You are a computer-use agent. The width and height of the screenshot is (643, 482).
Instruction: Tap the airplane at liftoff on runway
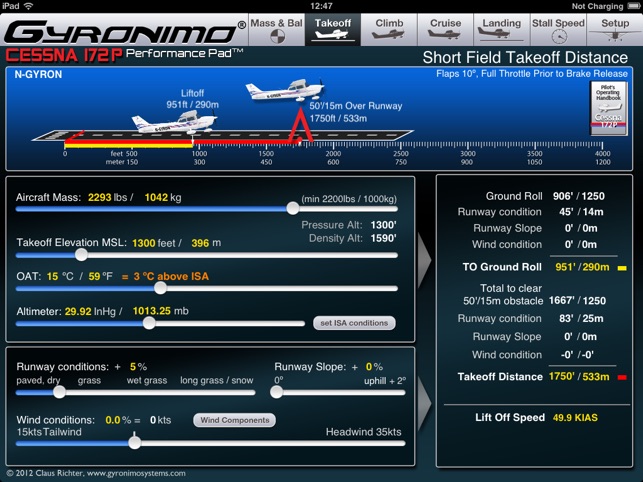tap(174, 122)
